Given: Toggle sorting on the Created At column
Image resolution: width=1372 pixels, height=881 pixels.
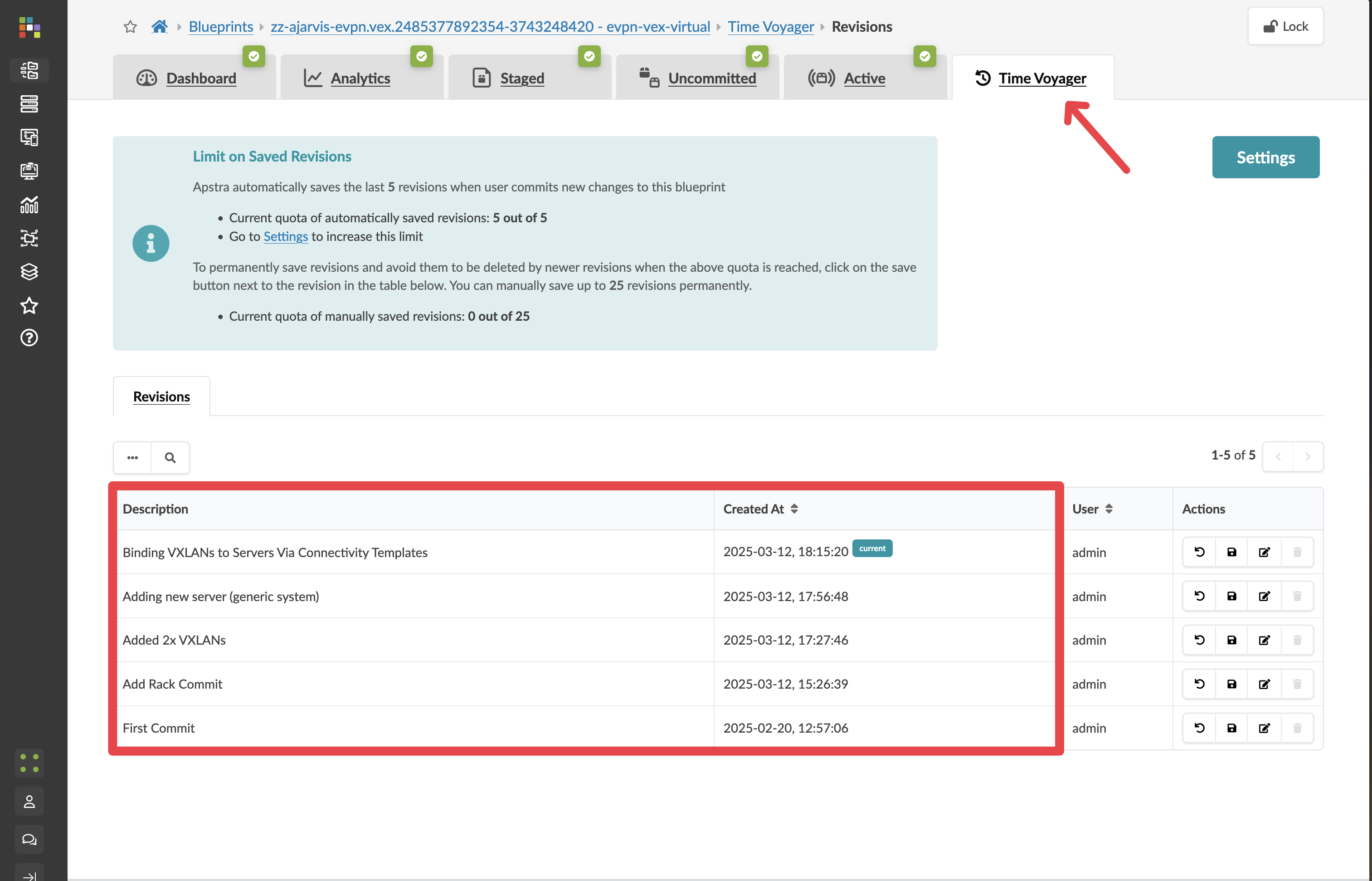Looking at the screenshot, I should click(795, 509).
